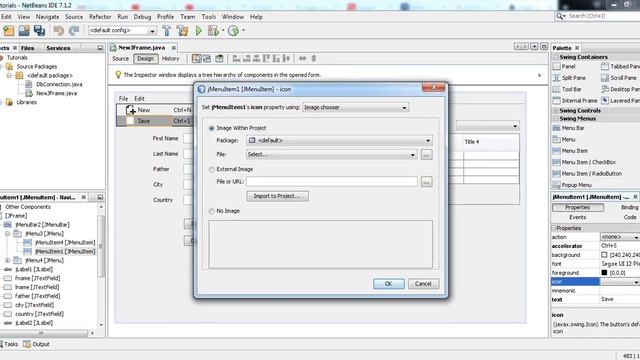Toggle the Design view button
The height and width of the screenshot is (360, 640).
(x=145, y=59)
